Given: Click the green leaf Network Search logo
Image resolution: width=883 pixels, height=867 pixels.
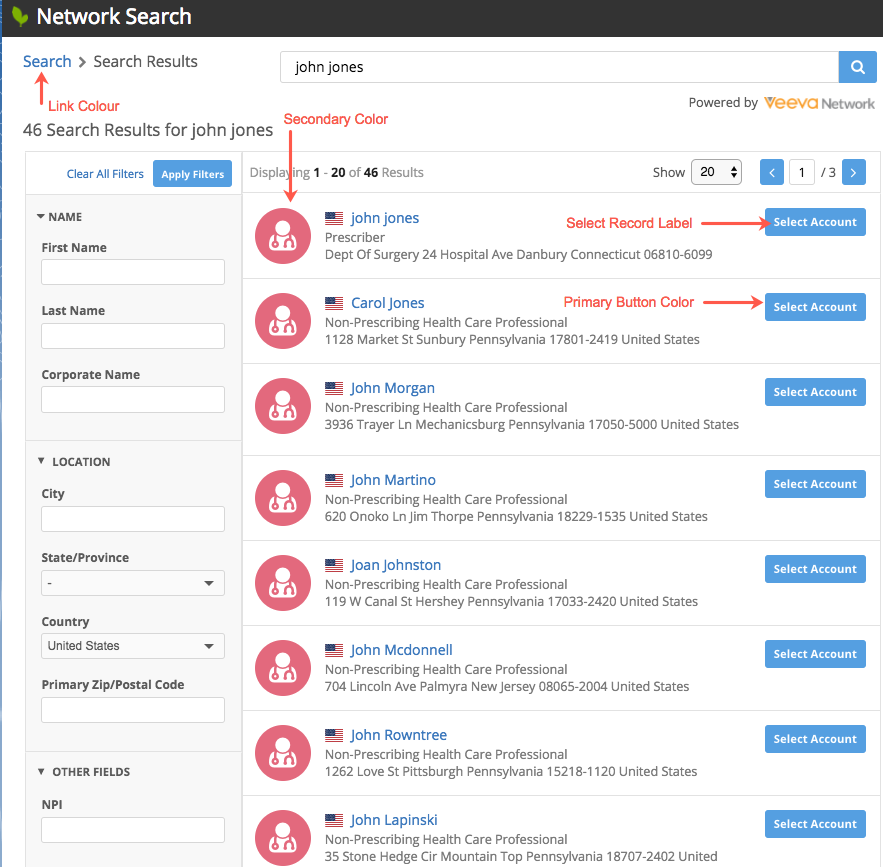Looking at the screenshot, I should [19, 17].
